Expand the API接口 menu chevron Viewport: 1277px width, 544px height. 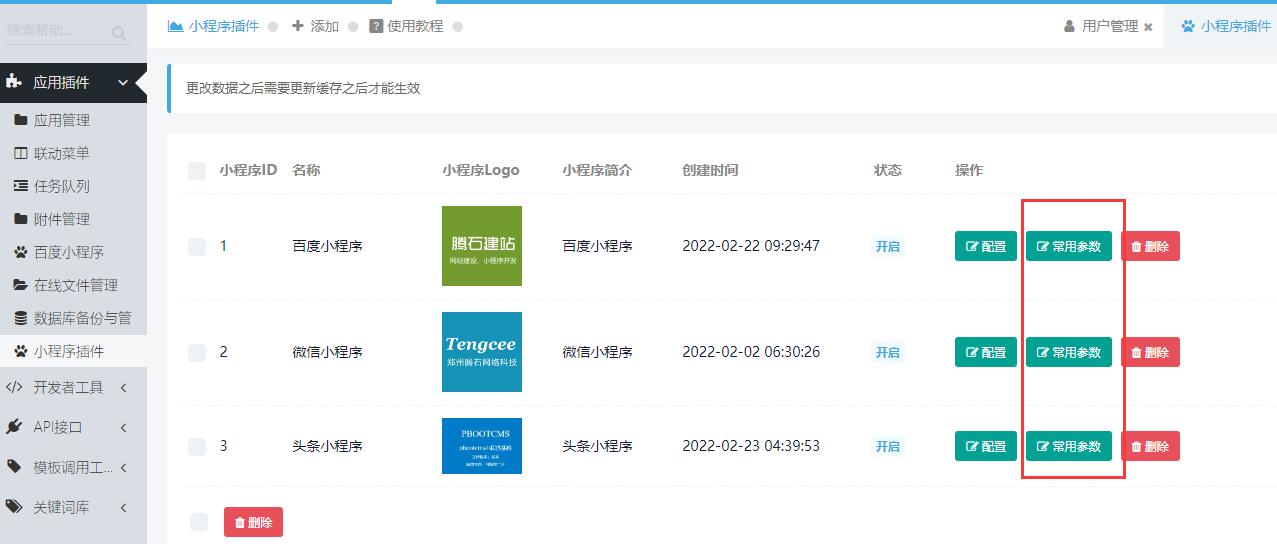pos(123,427)
